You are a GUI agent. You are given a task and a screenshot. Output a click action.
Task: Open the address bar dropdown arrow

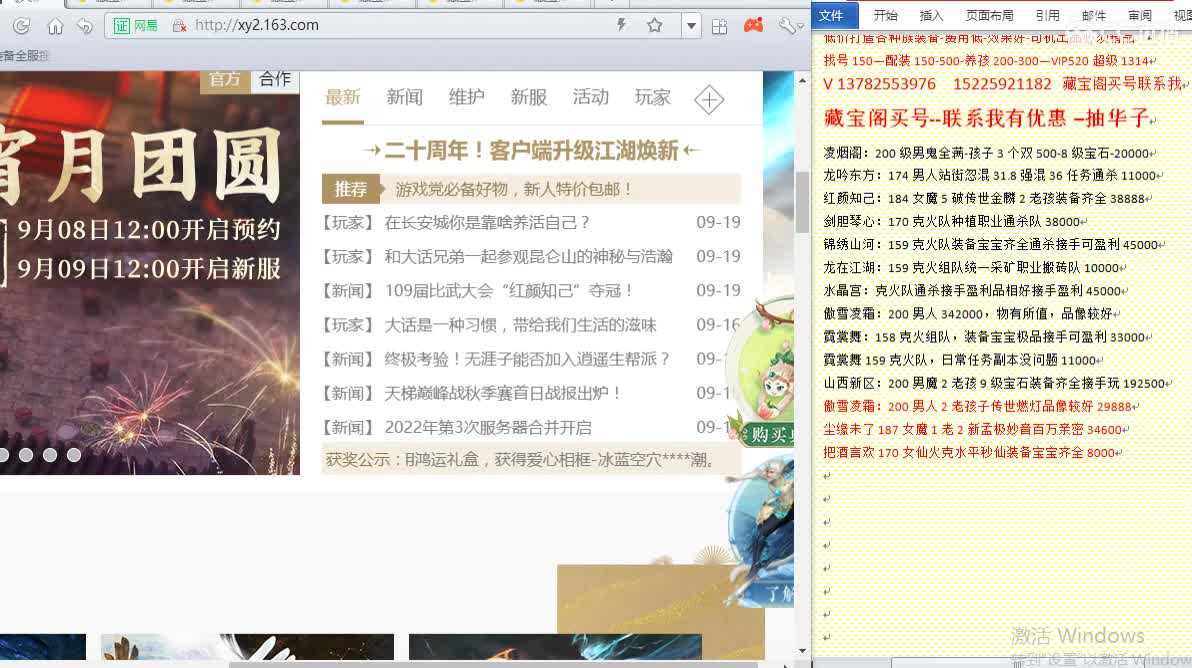click(691, 26)
